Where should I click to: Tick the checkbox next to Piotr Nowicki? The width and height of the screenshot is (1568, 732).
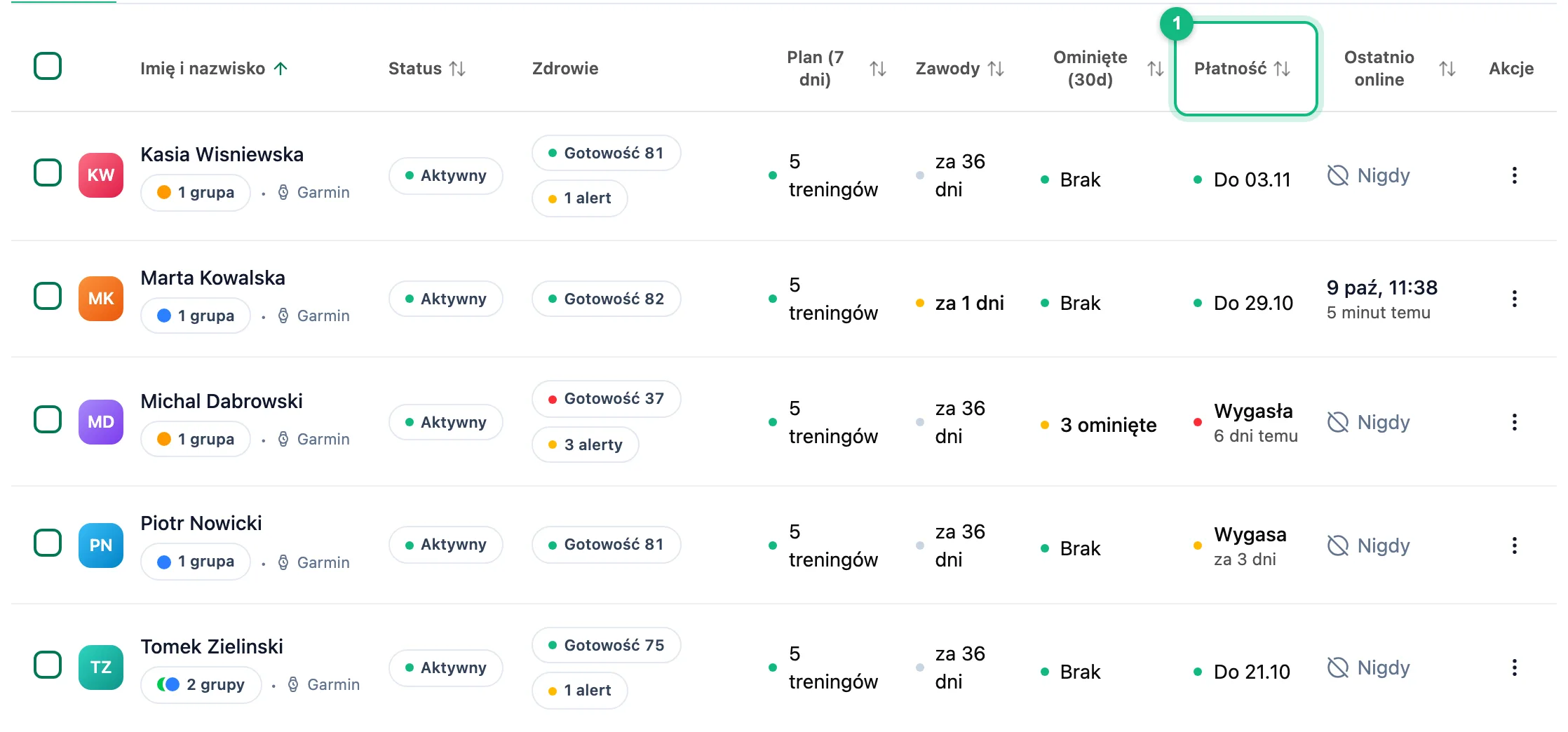[x=48, y=543]
